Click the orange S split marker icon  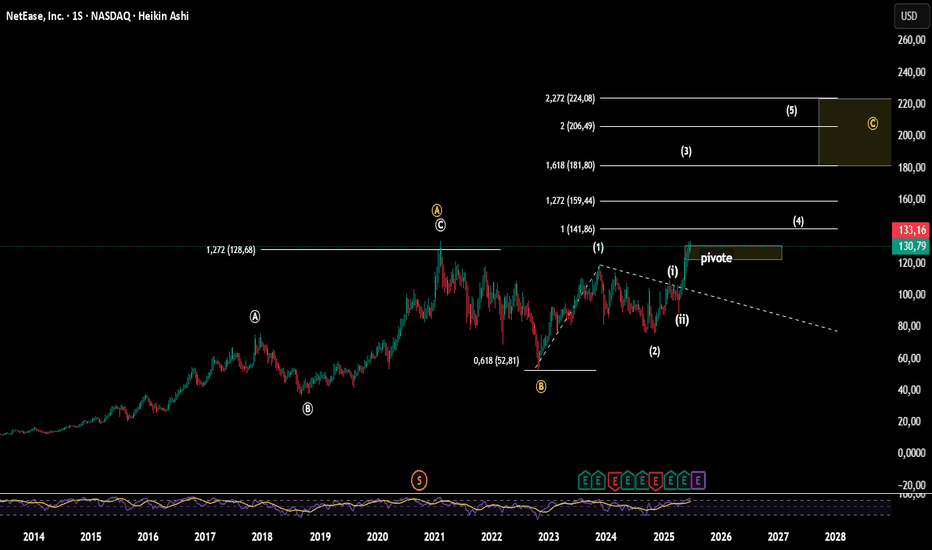[419, 480]
